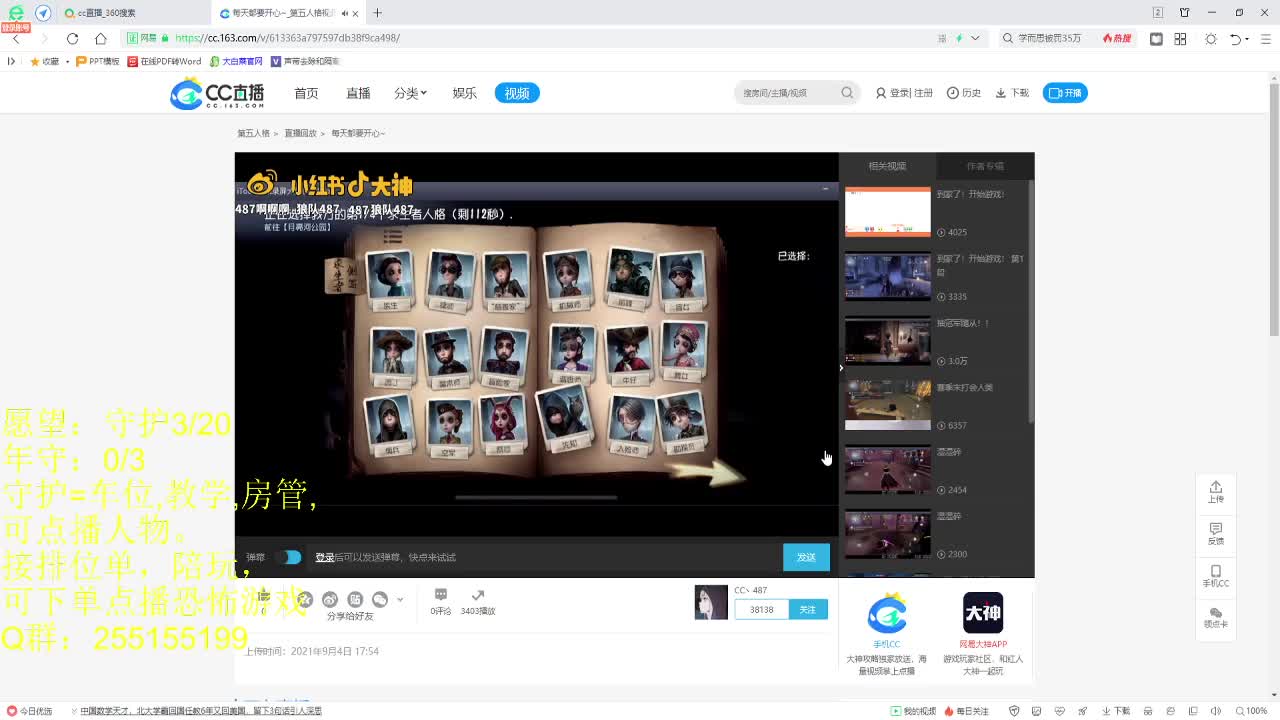Expand the undo-close-tab dropdown arrow
Image resolution: width=1280 pixels, height=720 pixels.
1248,38
